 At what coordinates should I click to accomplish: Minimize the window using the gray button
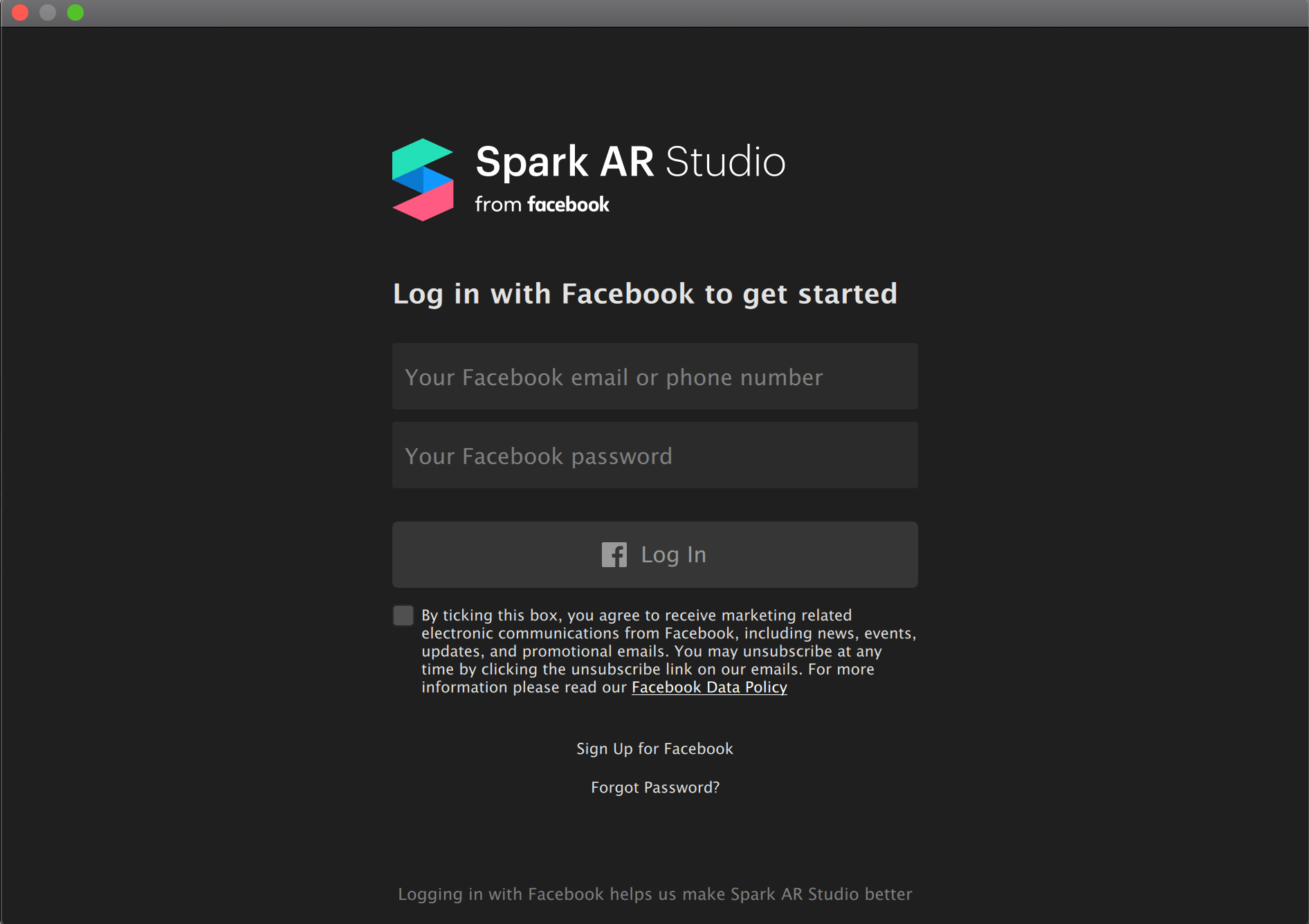pyautogui.click(x=48, y=12)
